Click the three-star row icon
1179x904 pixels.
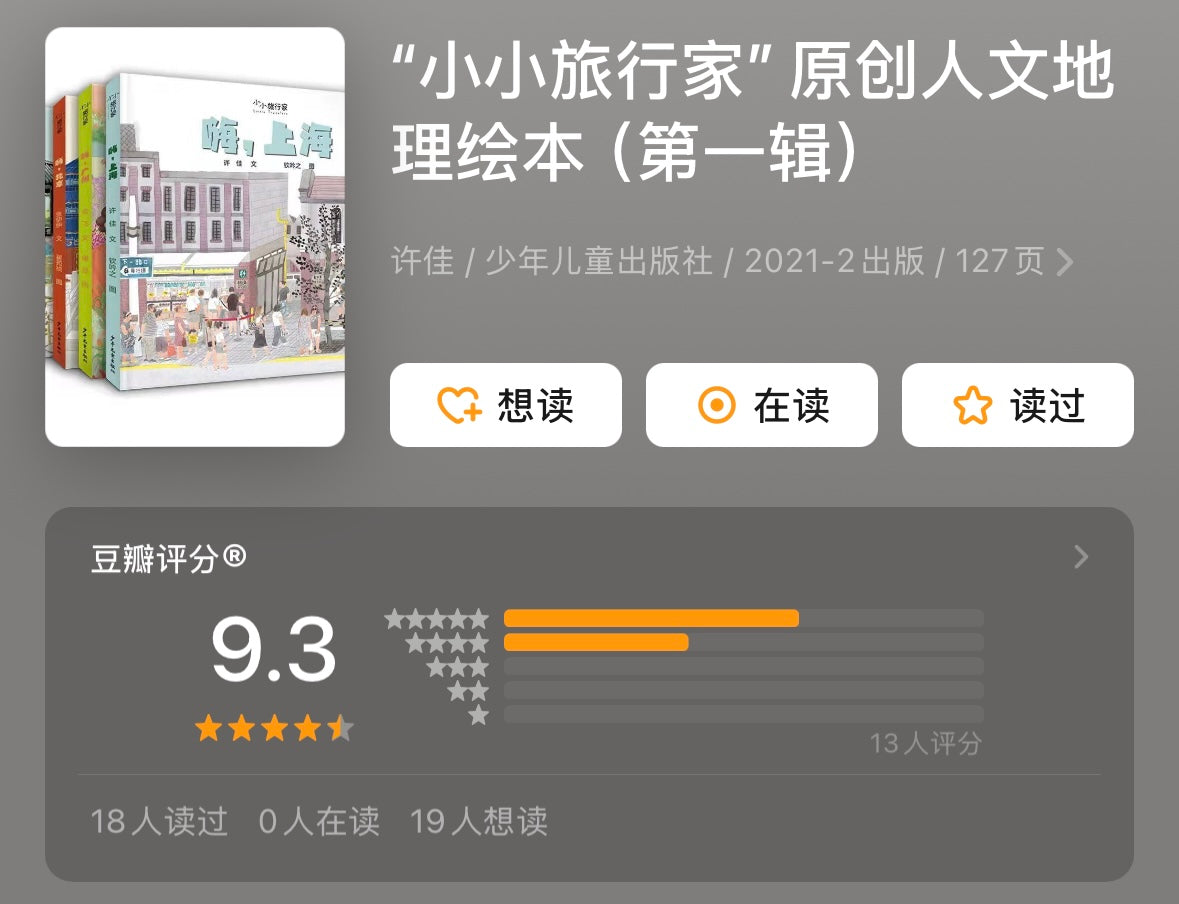pos(457,667)
